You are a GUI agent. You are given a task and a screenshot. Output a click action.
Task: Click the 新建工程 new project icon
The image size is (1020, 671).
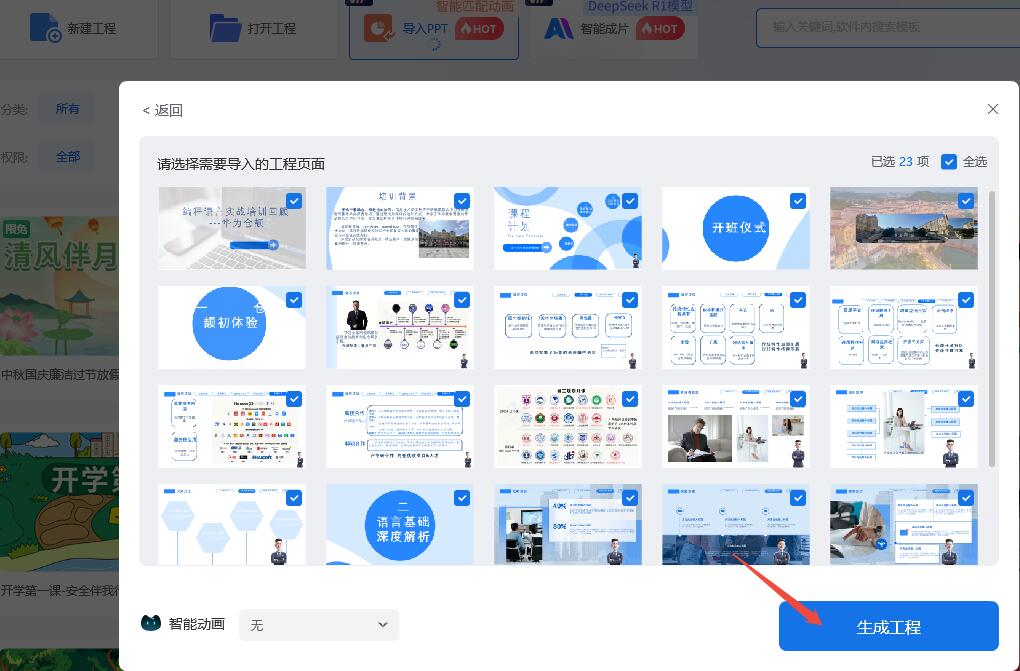pyautogui.click(x=45, y=28)
